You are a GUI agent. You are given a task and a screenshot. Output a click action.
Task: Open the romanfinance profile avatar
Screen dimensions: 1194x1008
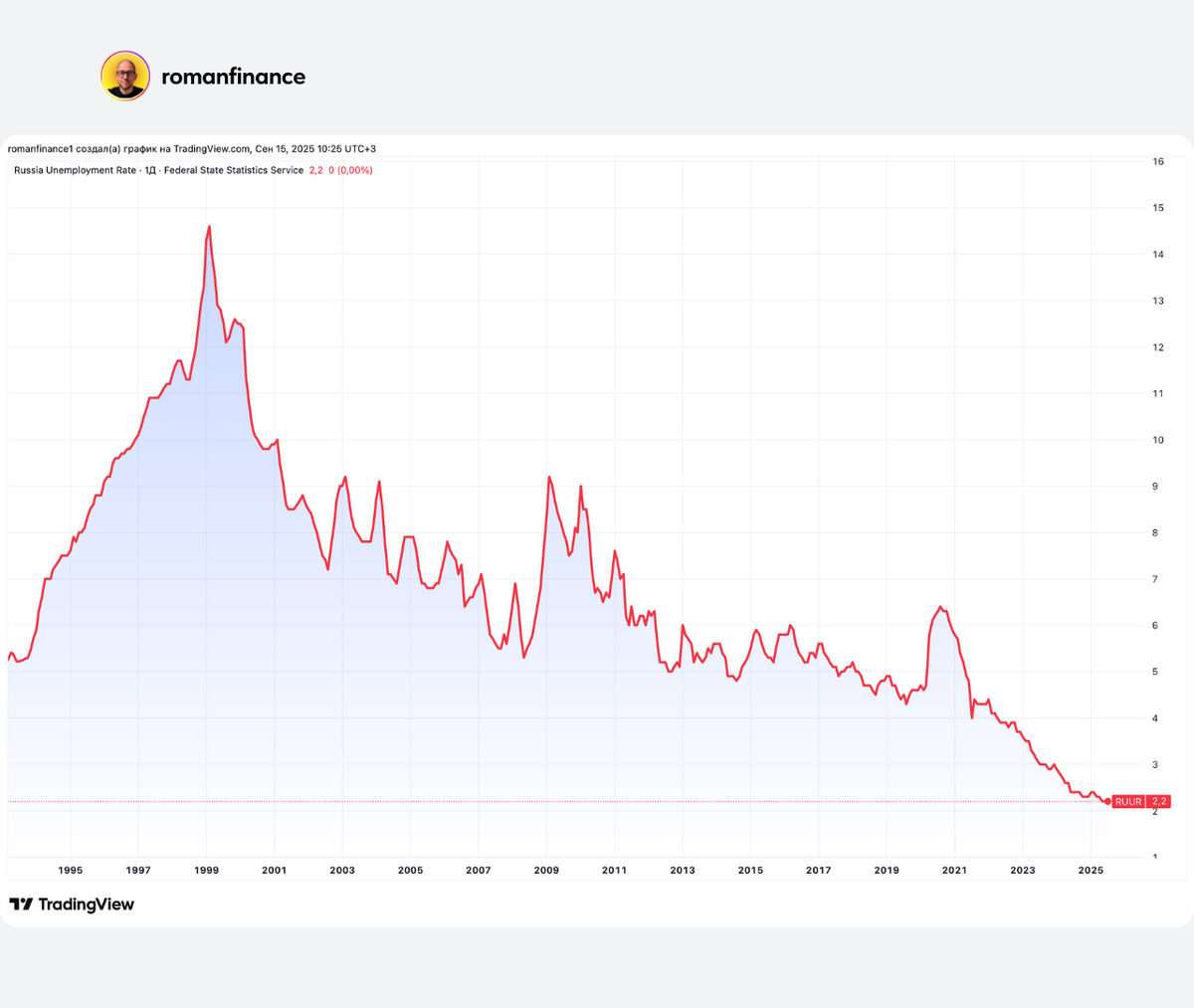[124, 76]
